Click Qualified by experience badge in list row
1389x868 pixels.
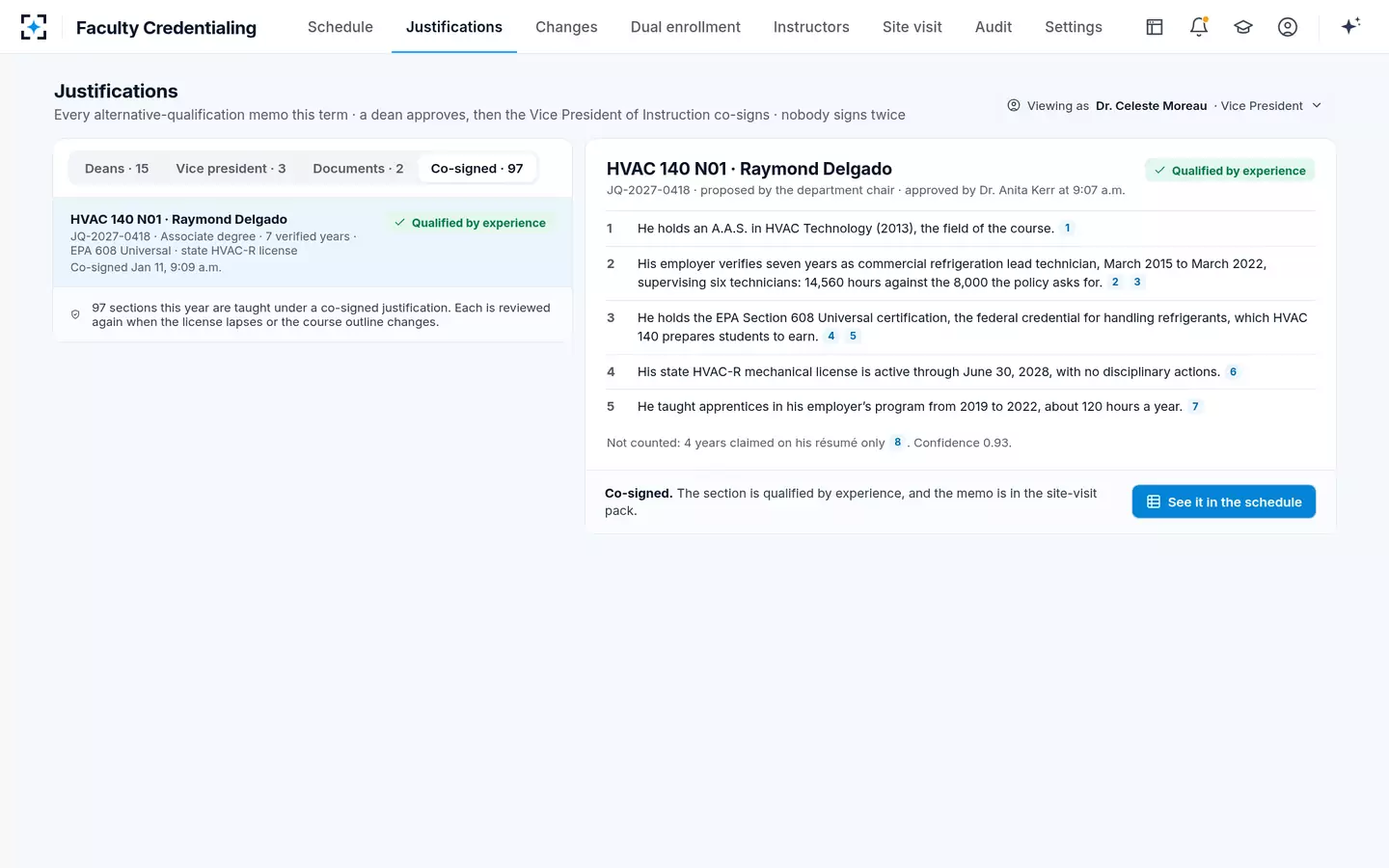tap(470, 223)
